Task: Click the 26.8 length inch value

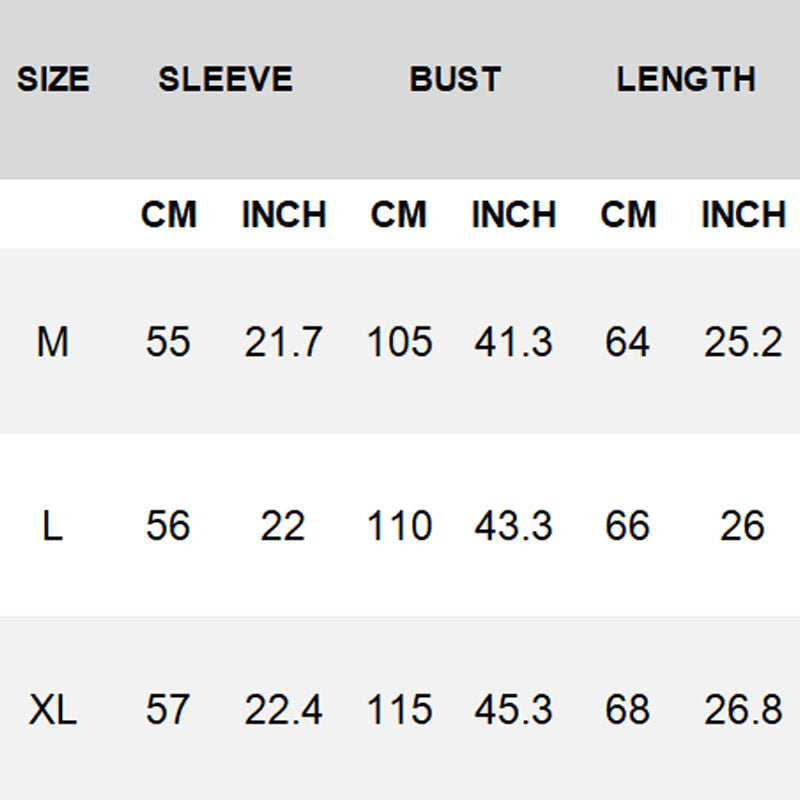Action: 743,710
